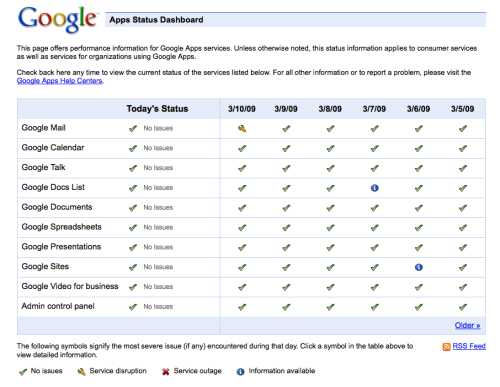Click the Google Mail service disruption wrench icon for 3/10/09
500x387 pixels.
242,128
